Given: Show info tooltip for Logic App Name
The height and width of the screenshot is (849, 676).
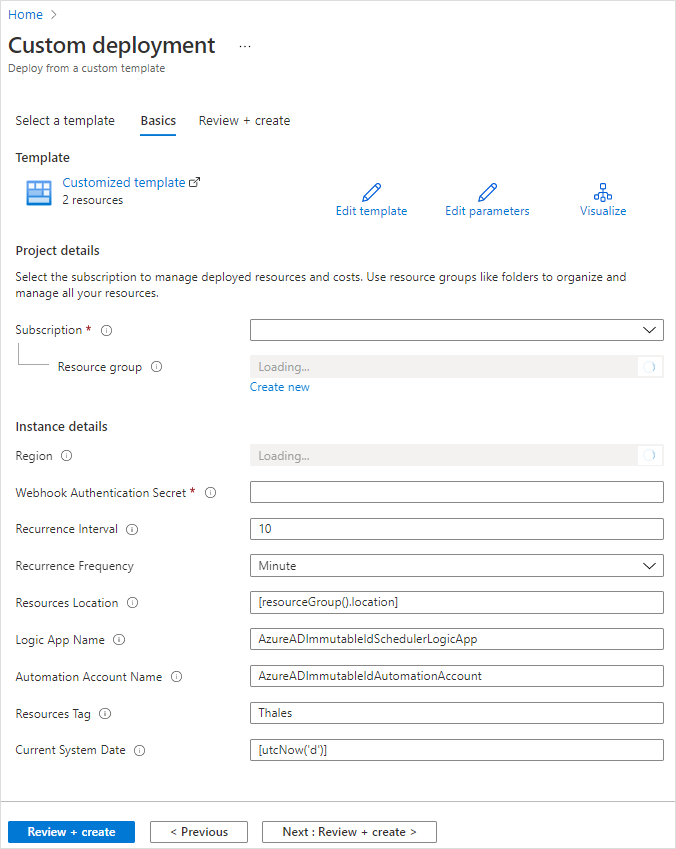Looking at the screenshot, I should (x=120, y=640).
